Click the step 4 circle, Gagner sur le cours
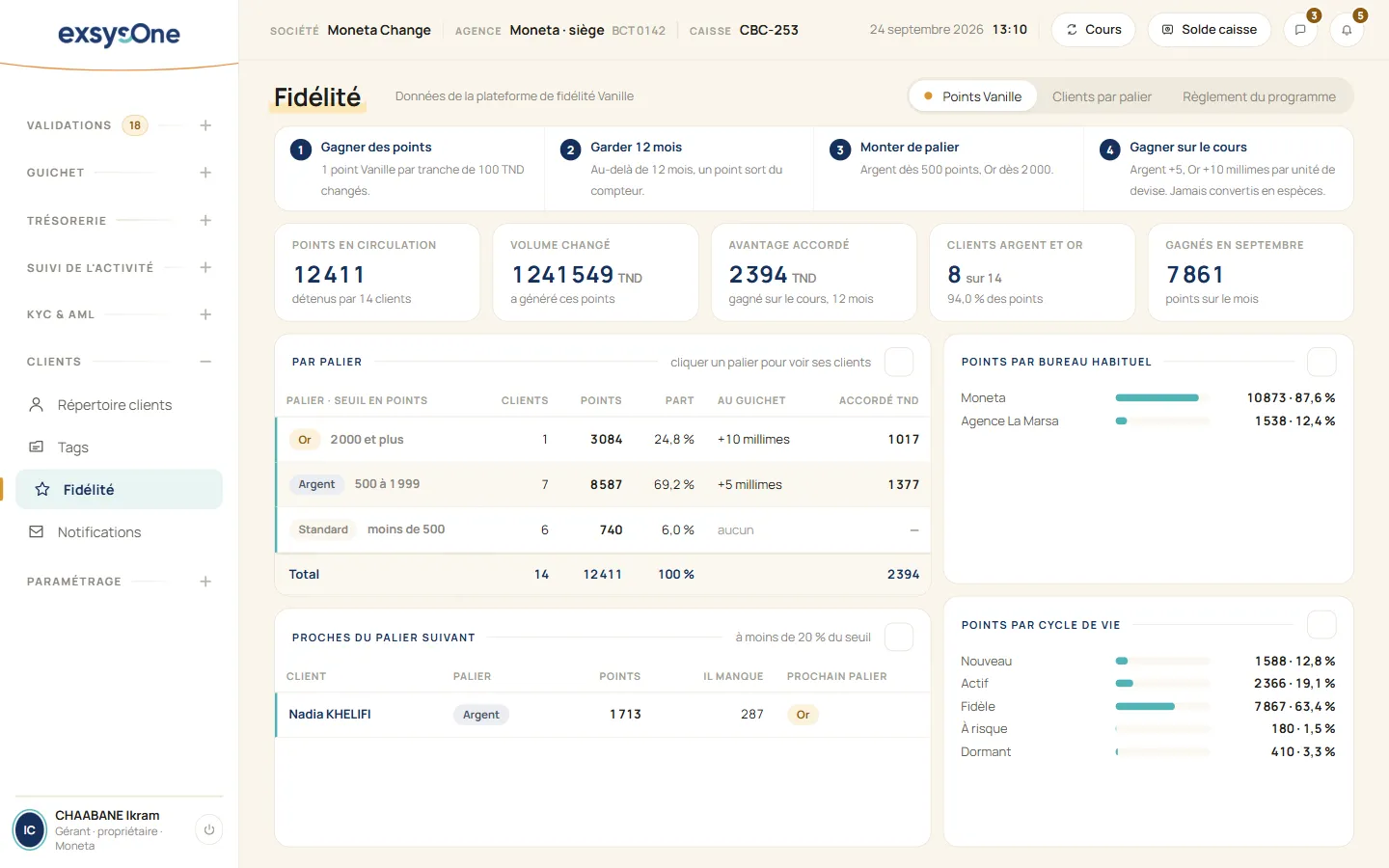The width and height of the screenshot is (1389, 868). (x=1109, y=149)
